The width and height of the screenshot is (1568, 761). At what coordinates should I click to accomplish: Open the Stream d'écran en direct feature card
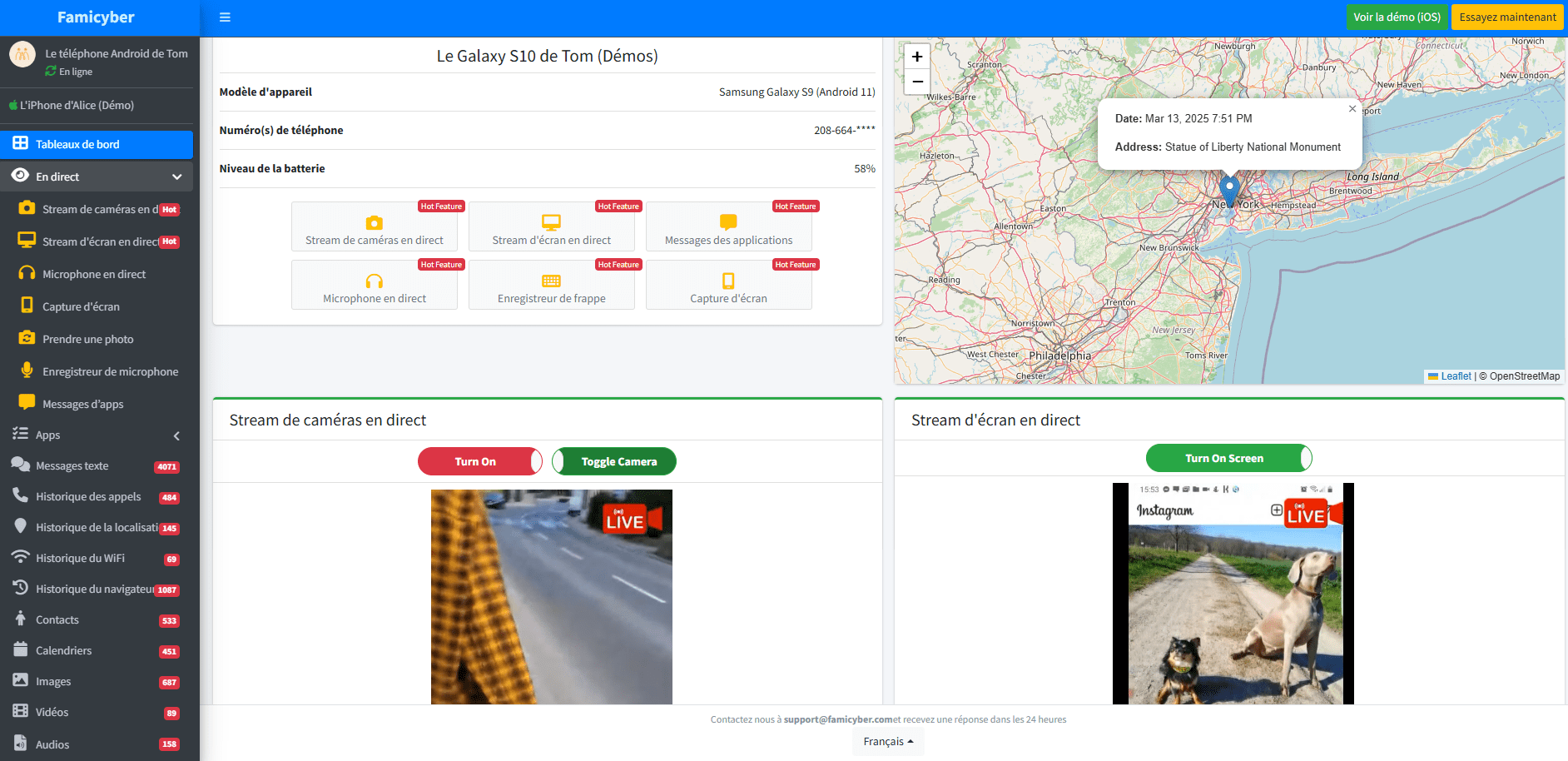click(552, 226)
